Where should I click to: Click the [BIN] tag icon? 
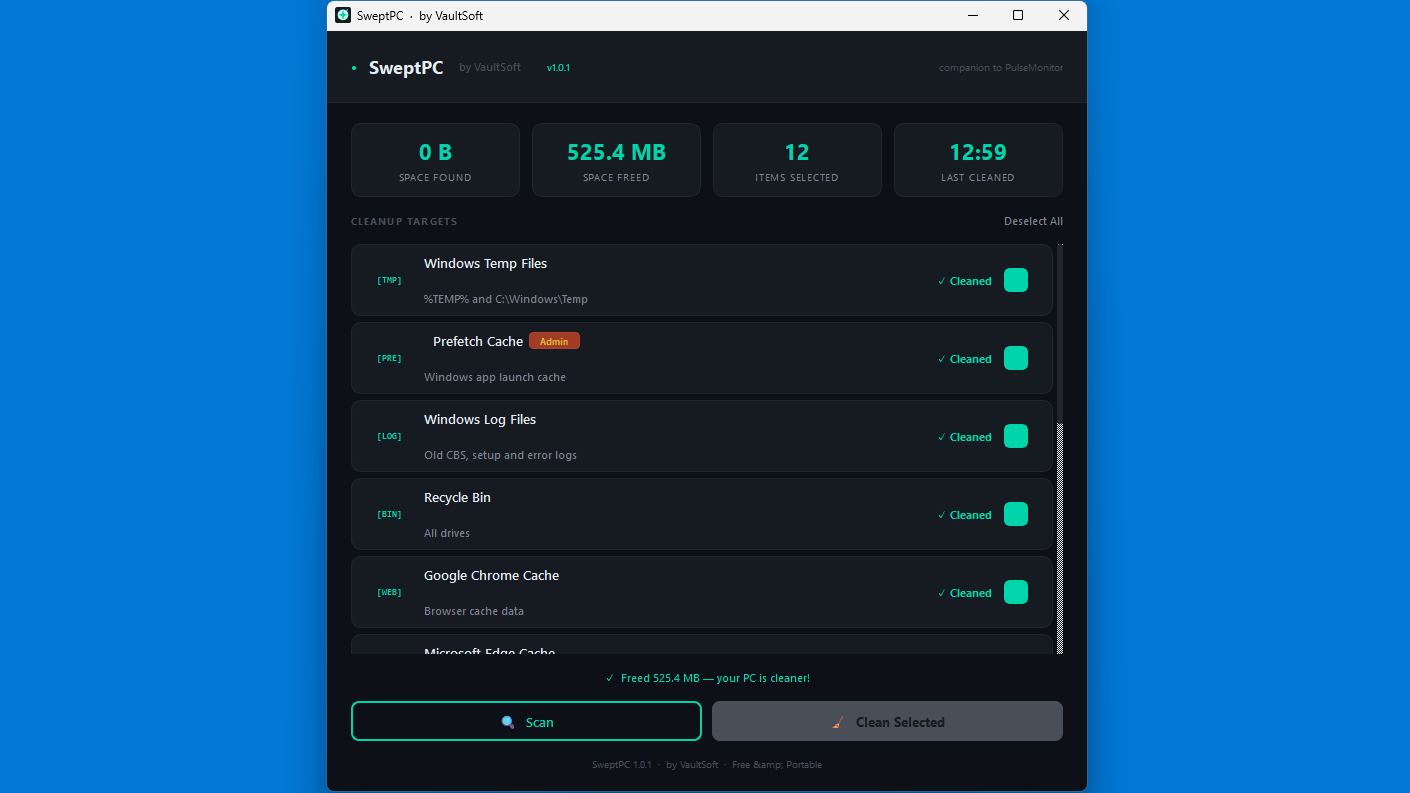pos(389,514)
